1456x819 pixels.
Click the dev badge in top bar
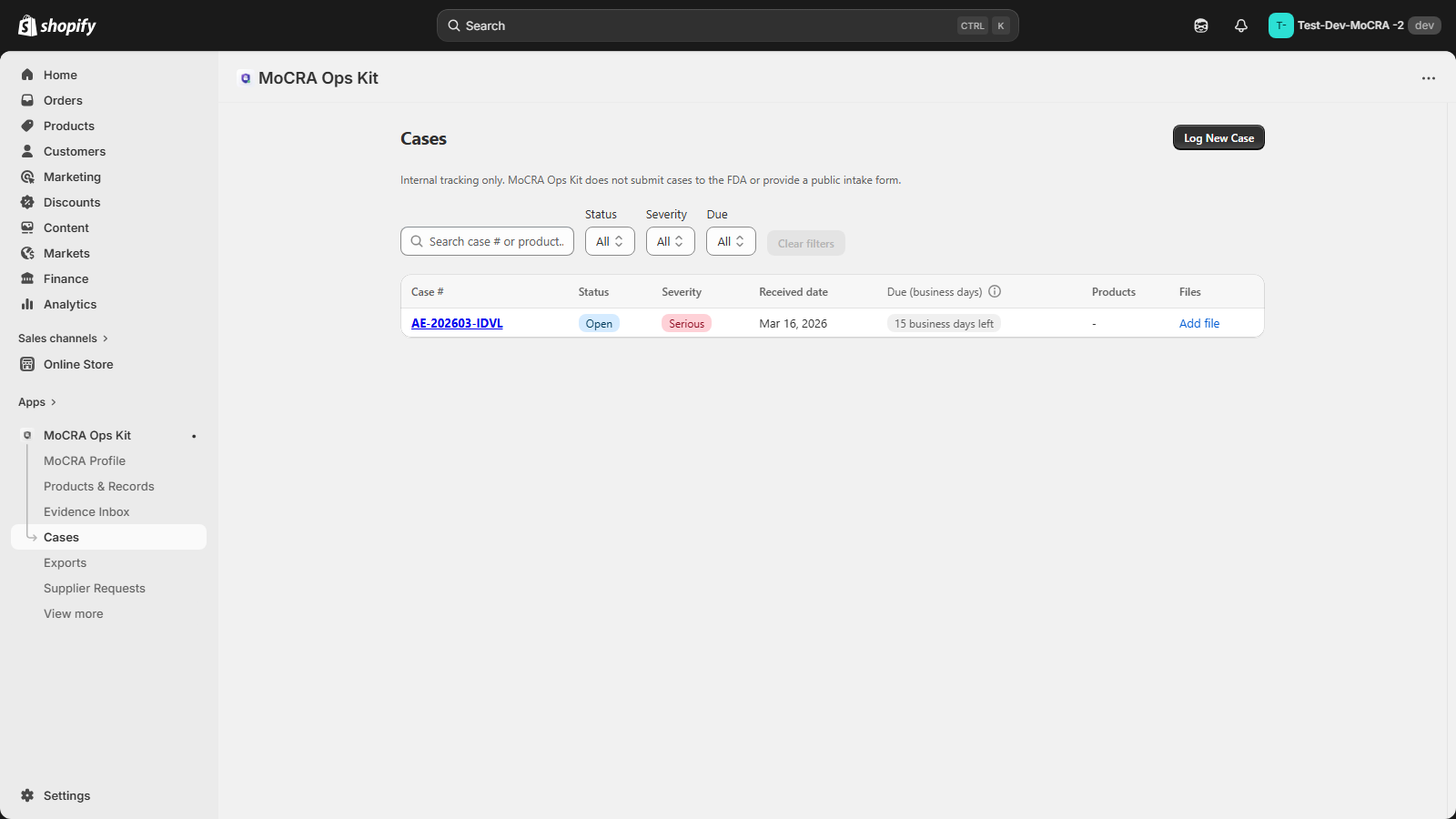pos(1424,25)
